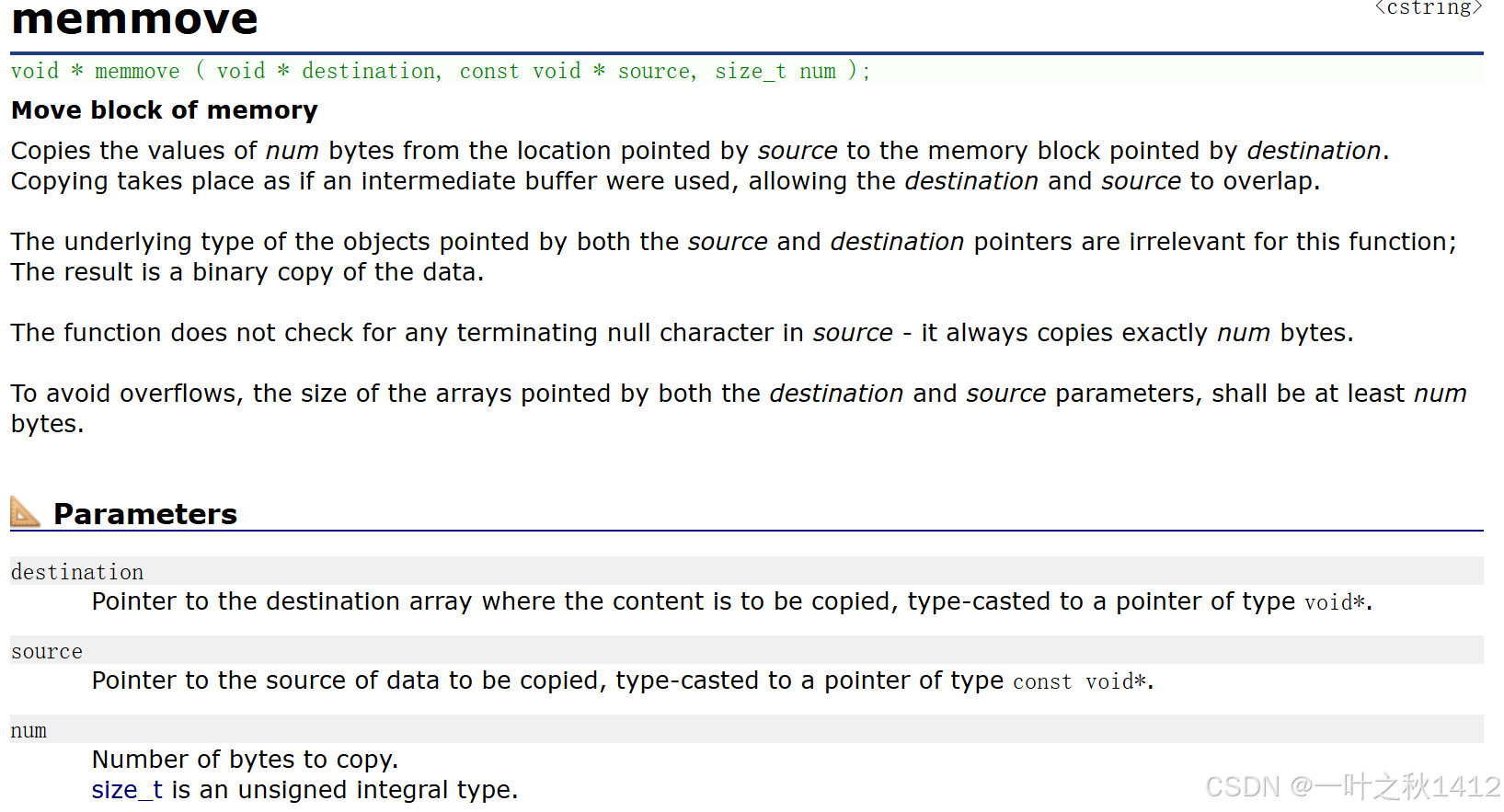Click the memmove page title
Image resolution: width=1504 pixels, height=812 pixels.
click(x=135, y=19)
